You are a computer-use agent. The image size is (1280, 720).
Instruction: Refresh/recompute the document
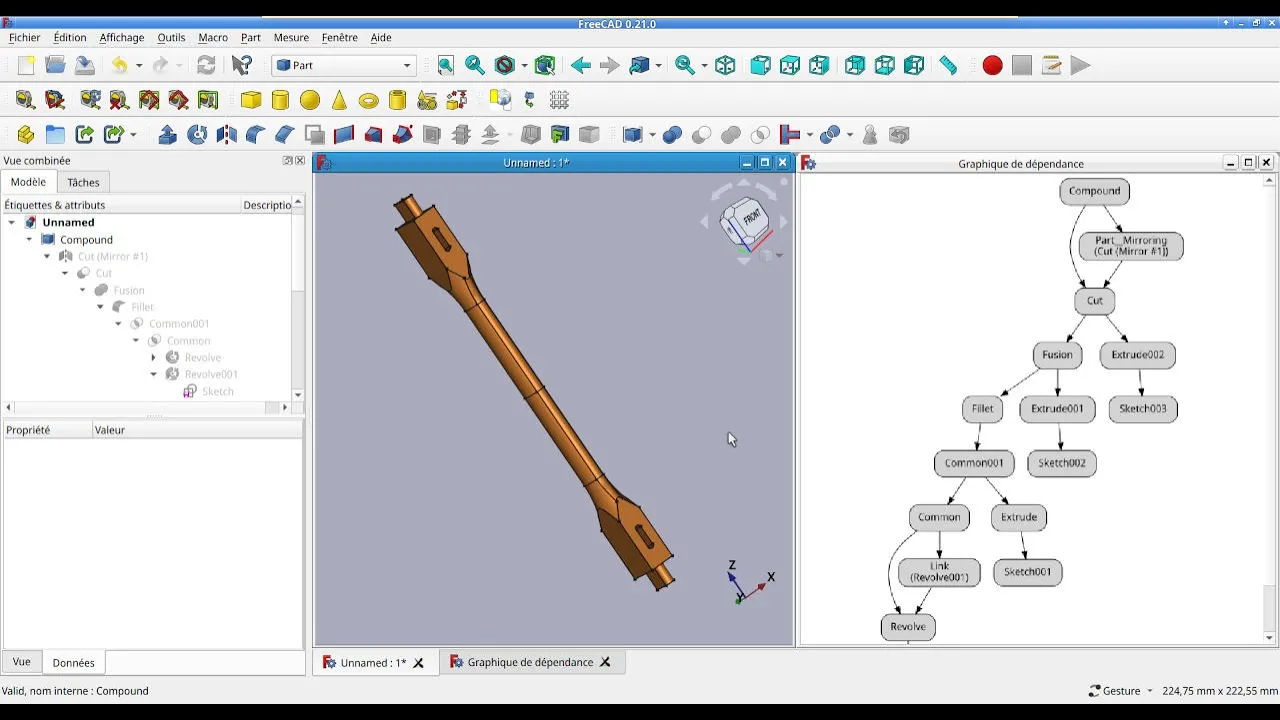point(206,65)
